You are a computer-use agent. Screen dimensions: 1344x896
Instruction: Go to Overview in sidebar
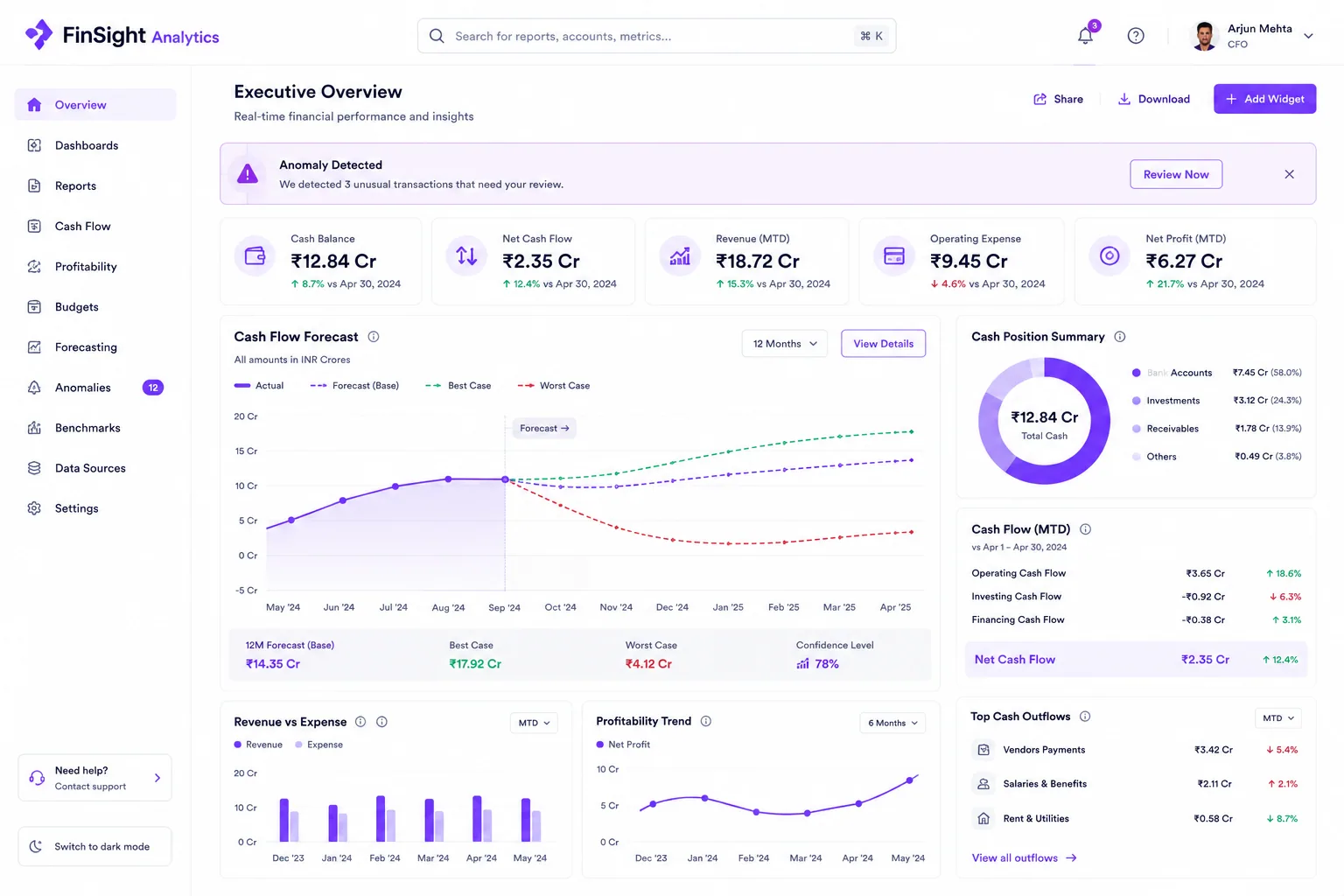click(x=95, y=105)
